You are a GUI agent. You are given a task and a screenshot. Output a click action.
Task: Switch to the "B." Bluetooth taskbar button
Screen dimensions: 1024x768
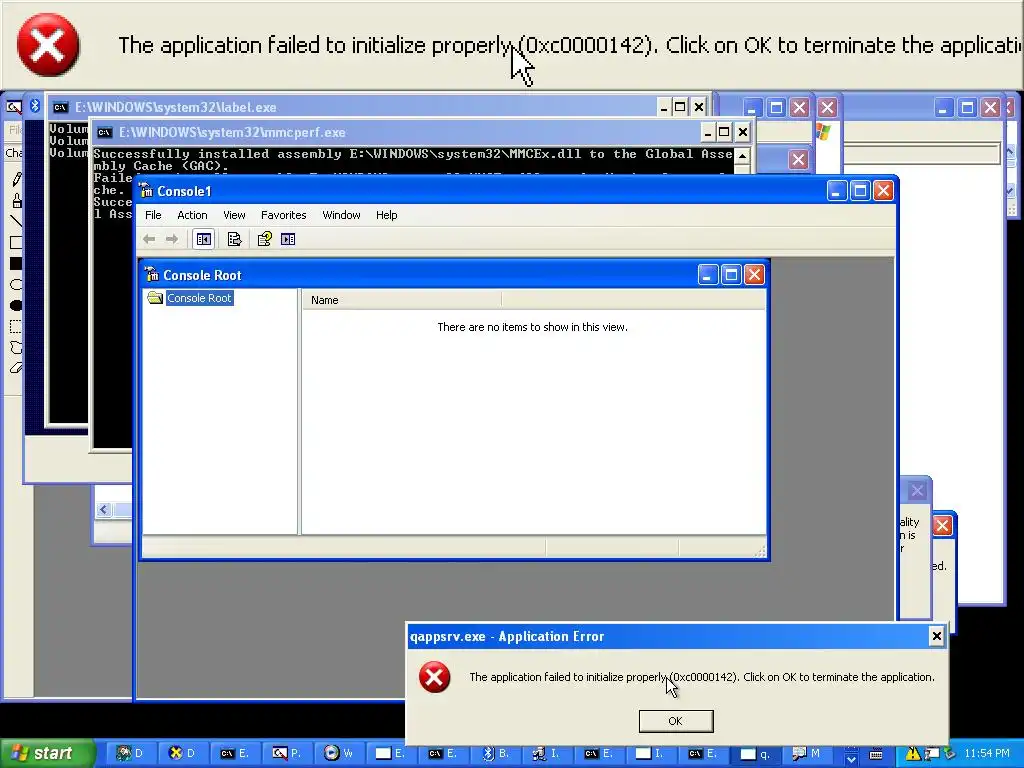(495, 754)
